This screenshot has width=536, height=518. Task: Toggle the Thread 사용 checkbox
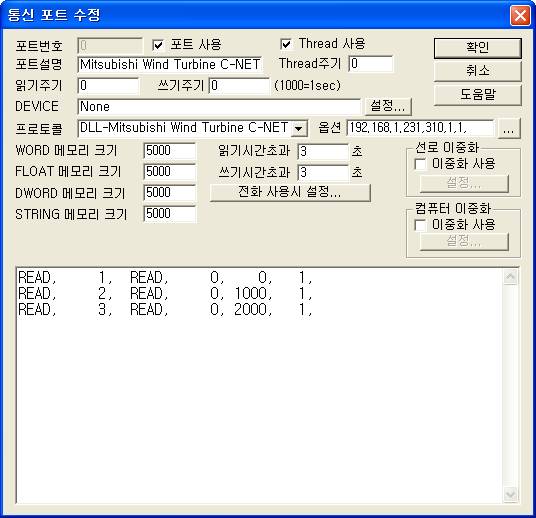pos(286,44)
